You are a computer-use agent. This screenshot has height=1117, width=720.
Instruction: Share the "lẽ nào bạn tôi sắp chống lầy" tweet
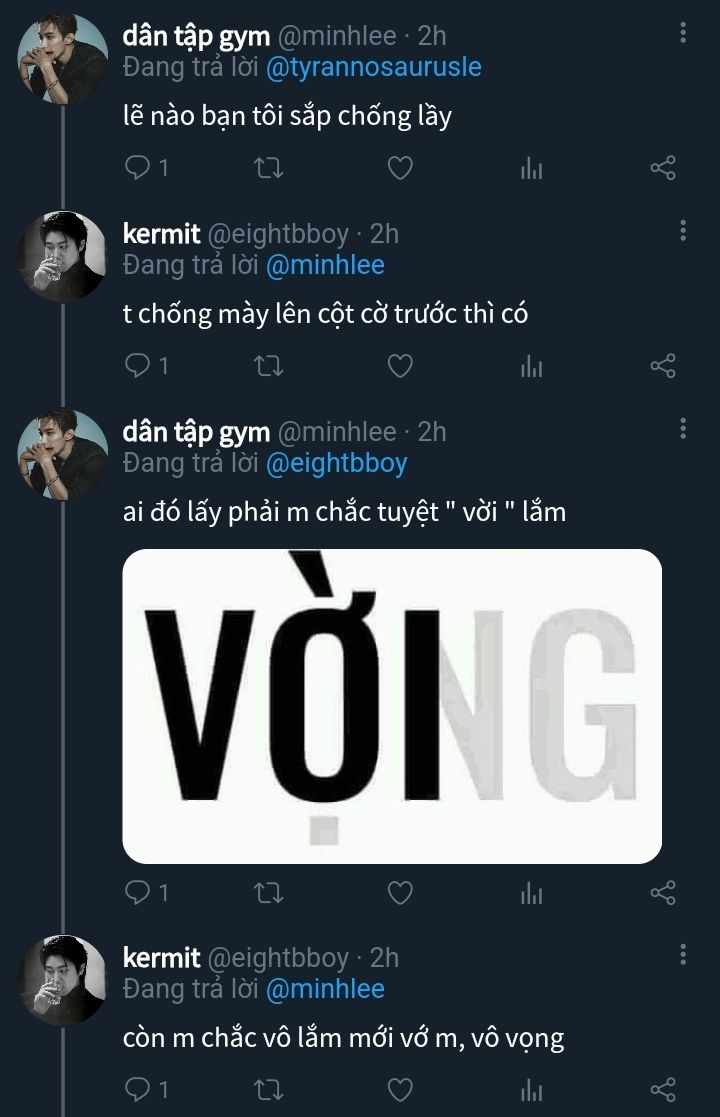[x=663, y=169]
